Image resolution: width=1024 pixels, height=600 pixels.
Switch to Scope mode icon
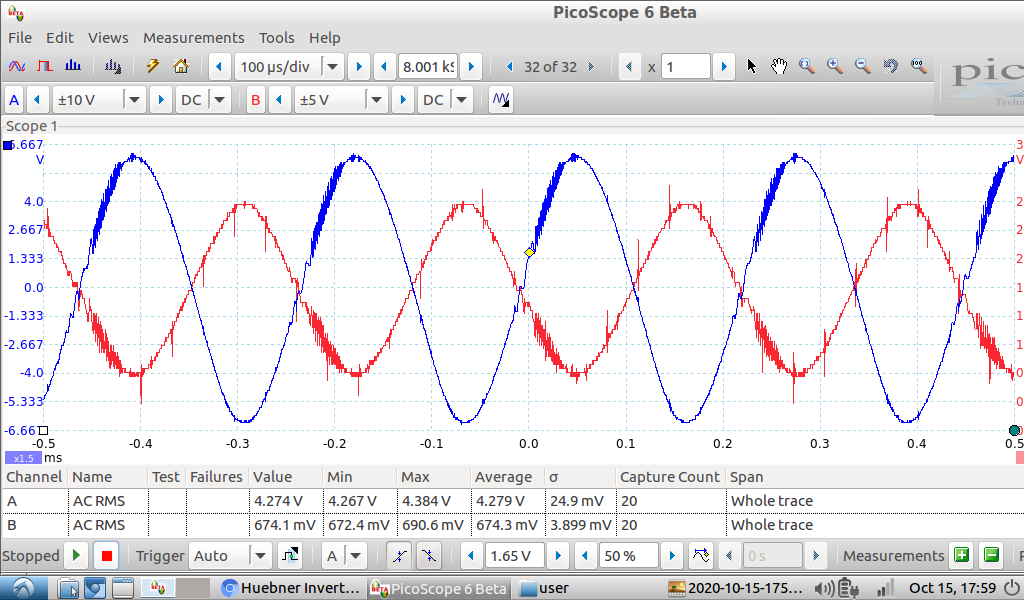(x=17, y=67)
